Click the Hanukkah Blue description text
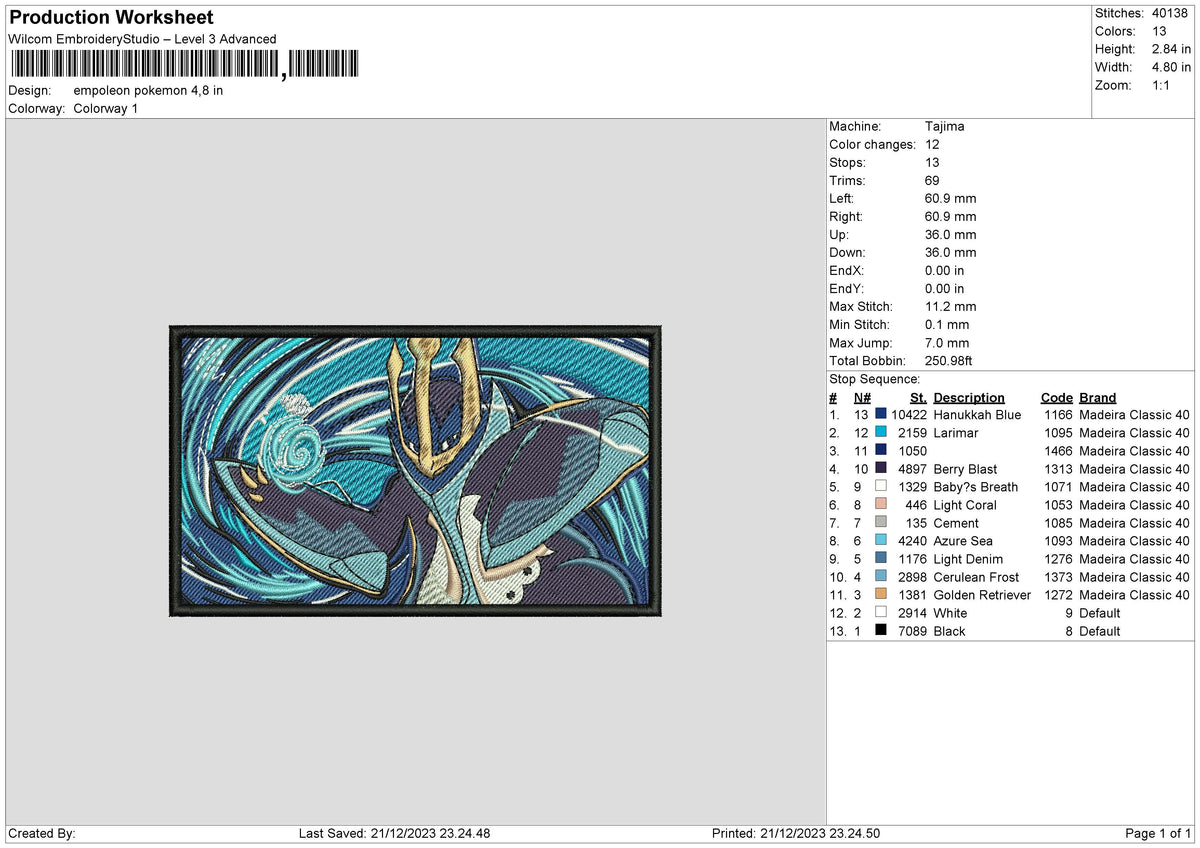This screenshot has height=848, width=1200. pyautogui.click(x=978, y=415)
